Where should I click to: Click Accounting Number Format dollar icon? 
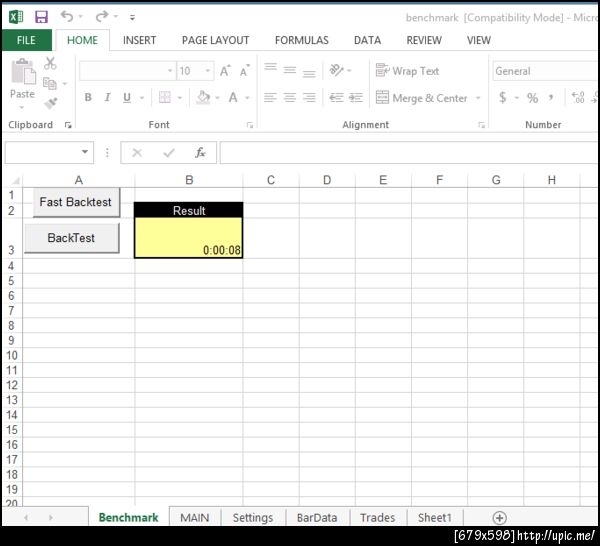click(x=503, y=98)
